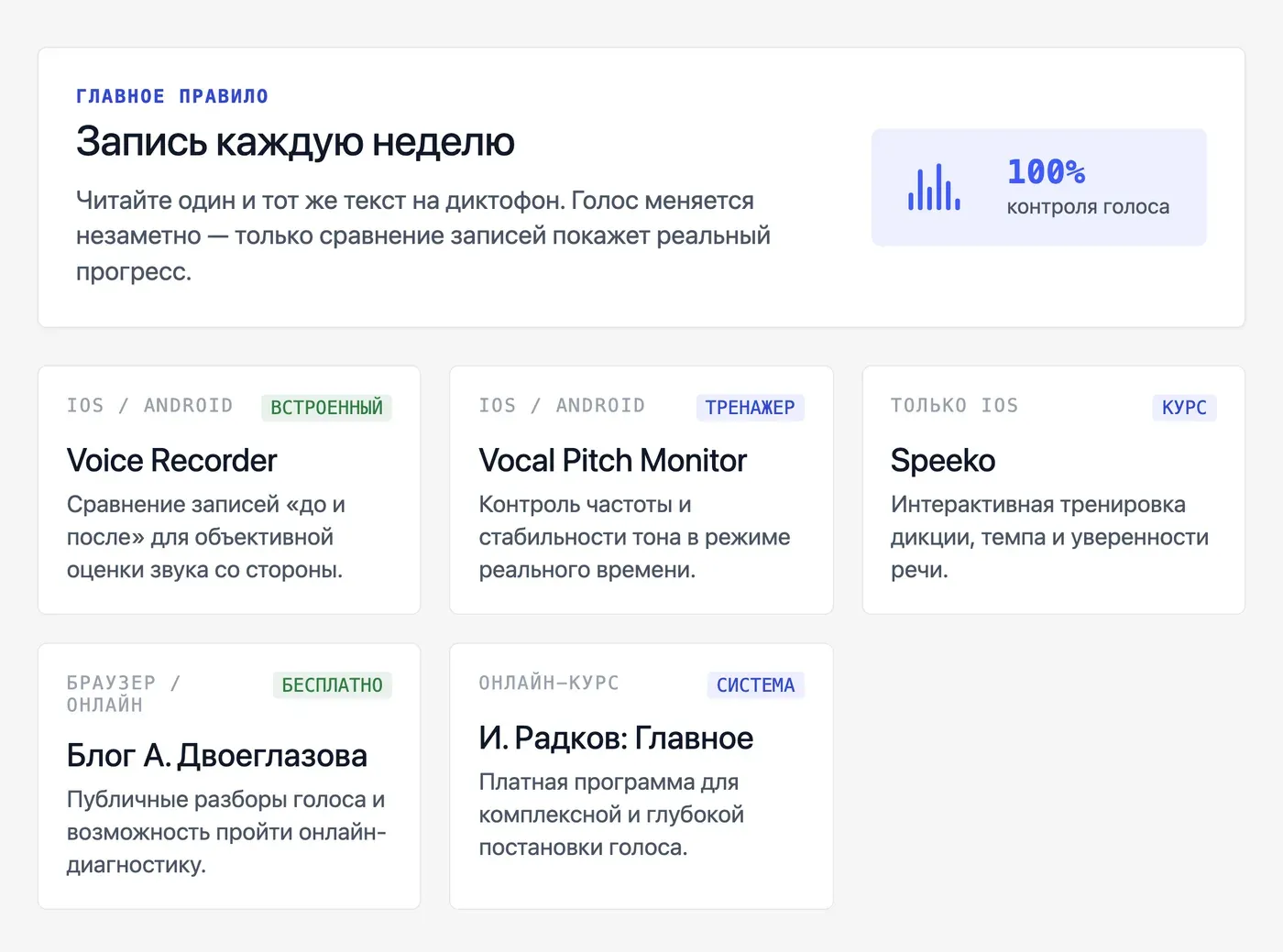Click the heading Запись каждую неделю
1283x952 pixels.
point(295,142)
